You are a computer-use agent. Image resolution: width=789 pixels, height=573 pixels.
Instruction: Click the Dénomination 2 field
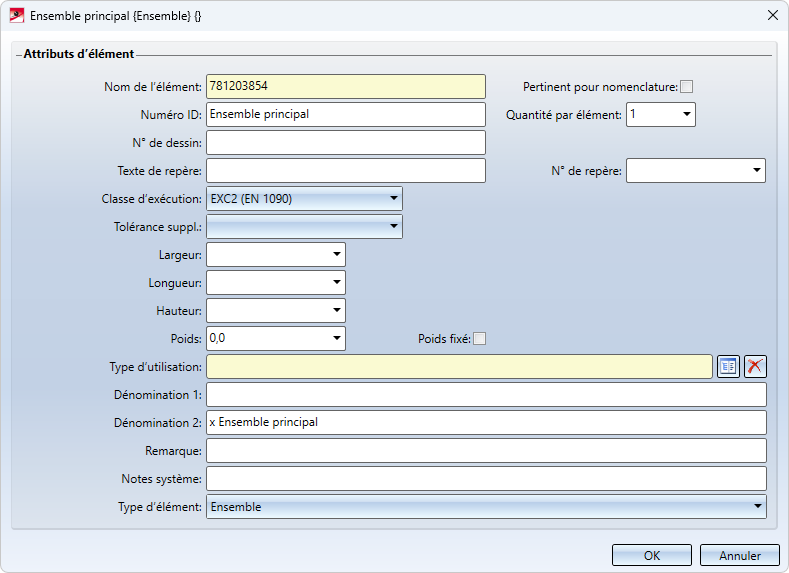tap(486, 423)
